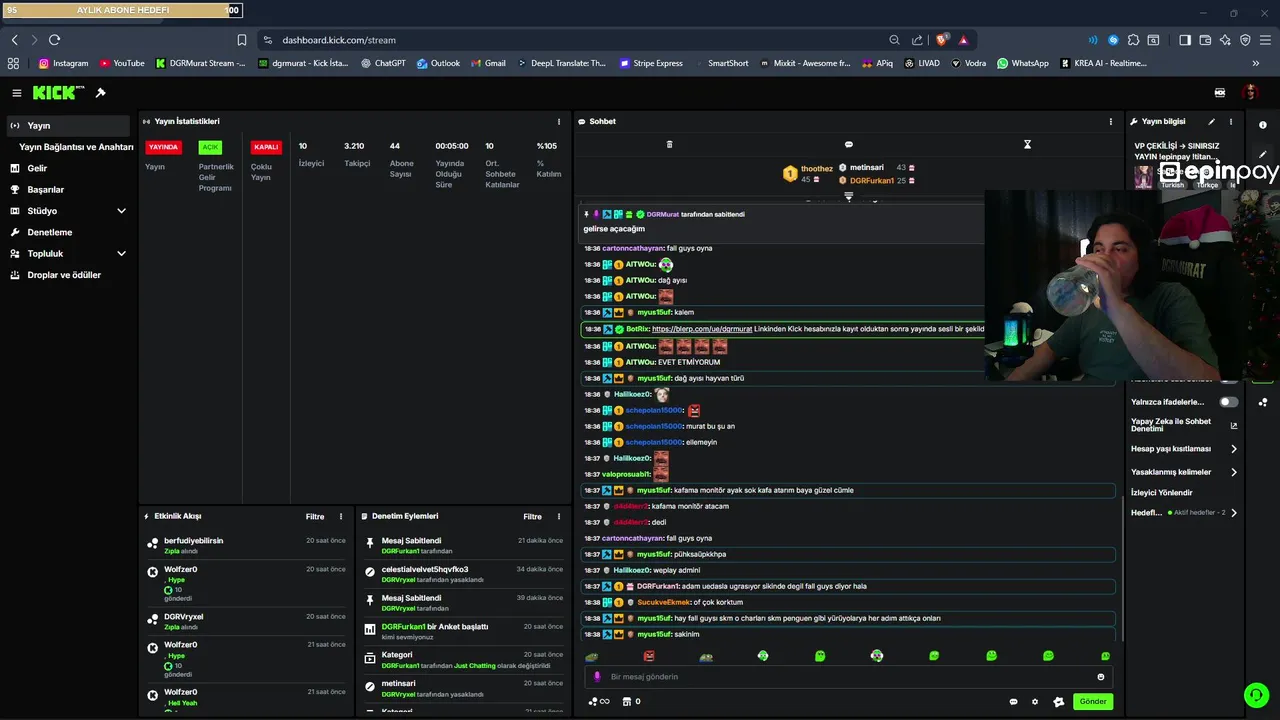Expand Hedefler Aktif hedefler row
1280x720 pixels.
point(1185,513)
